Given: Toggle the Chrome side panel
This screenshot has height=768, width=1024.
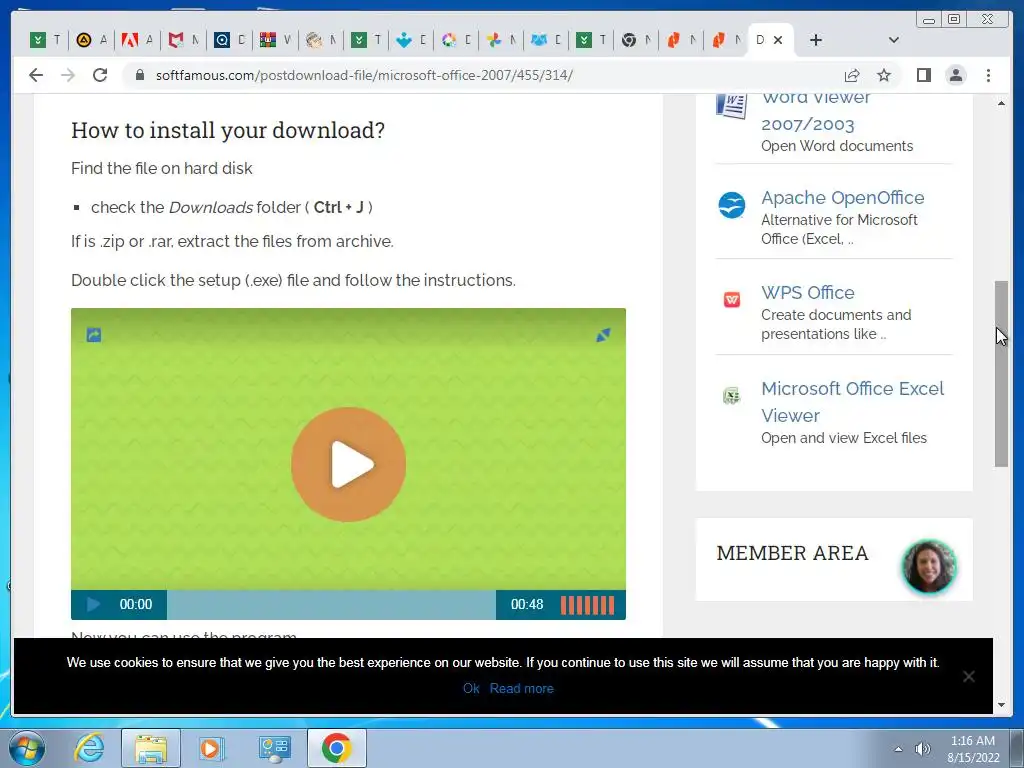Looking at the screenshot, I should pyautogui.click(x=923, y=75).
